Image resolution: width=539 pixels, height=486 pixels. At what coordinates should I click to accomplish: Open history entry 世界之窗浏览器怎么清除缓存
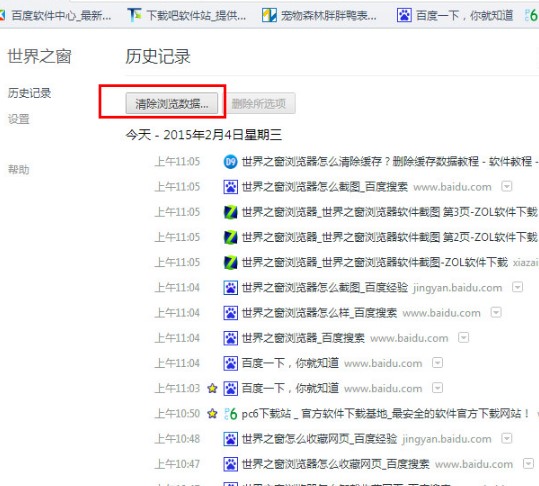pos(390,162)
